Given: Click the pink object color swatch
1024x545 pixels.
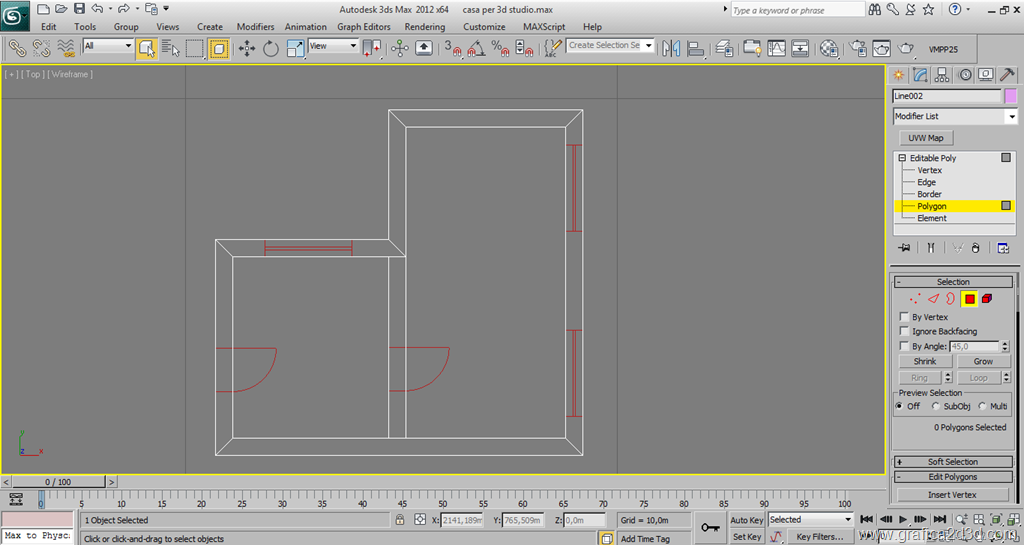Looking at the screenshot, I should [x=1010, y=96].
